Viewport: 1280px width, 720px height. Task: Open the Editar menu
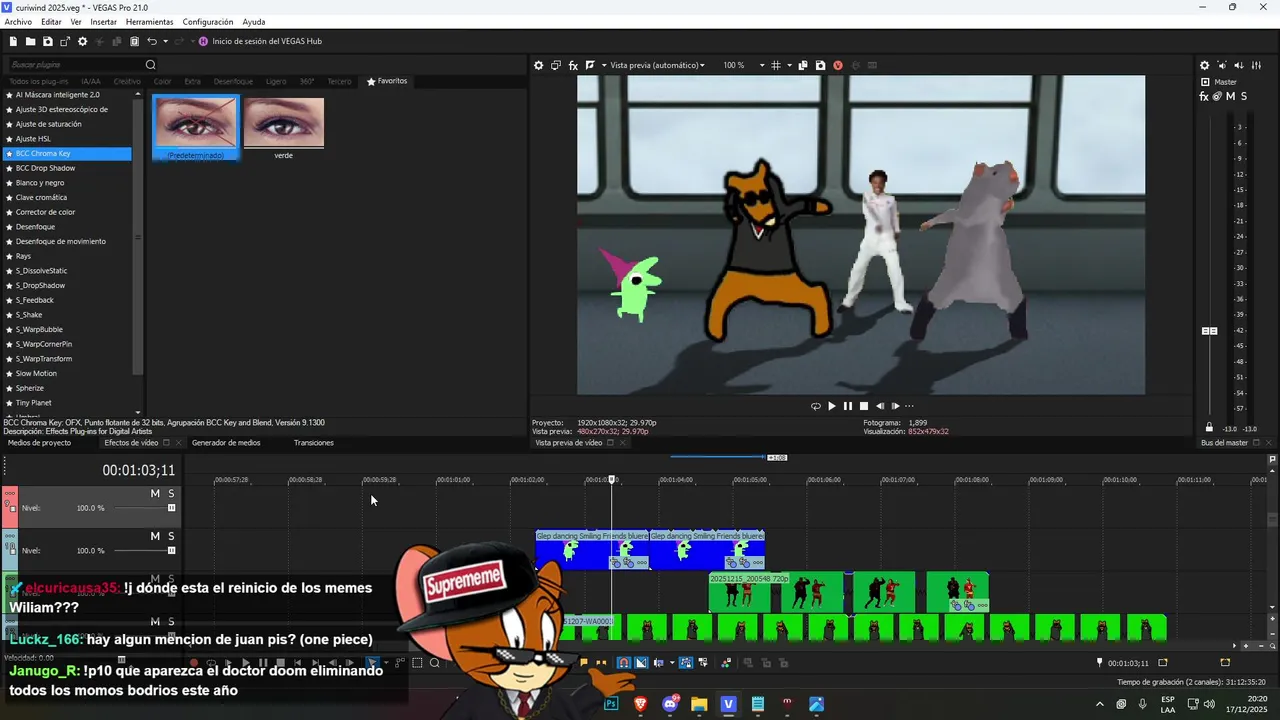pyautogui.click(x=51, y=22)
